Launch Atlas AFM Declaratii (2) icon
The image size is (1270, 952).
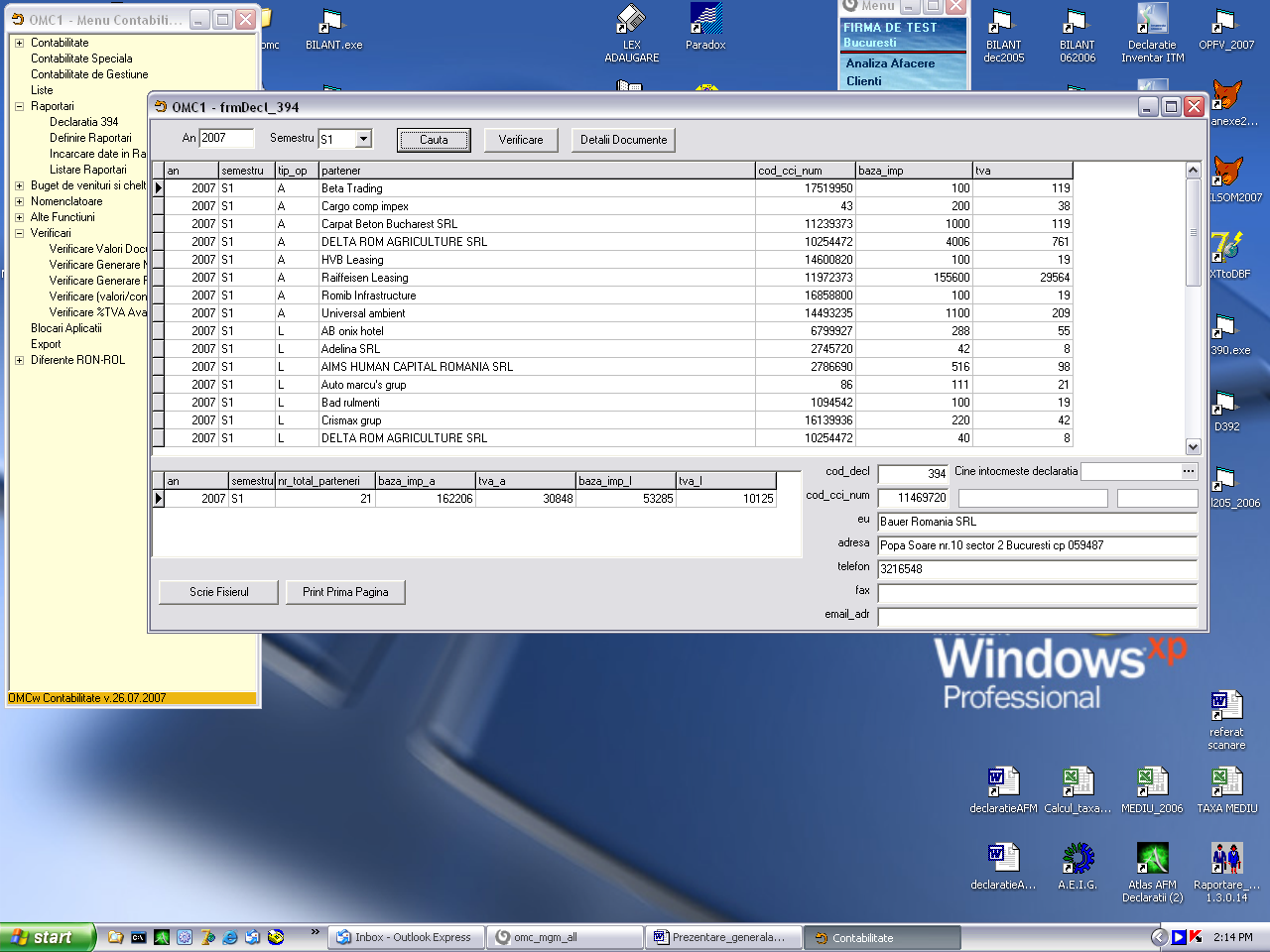coord(1152,873)
